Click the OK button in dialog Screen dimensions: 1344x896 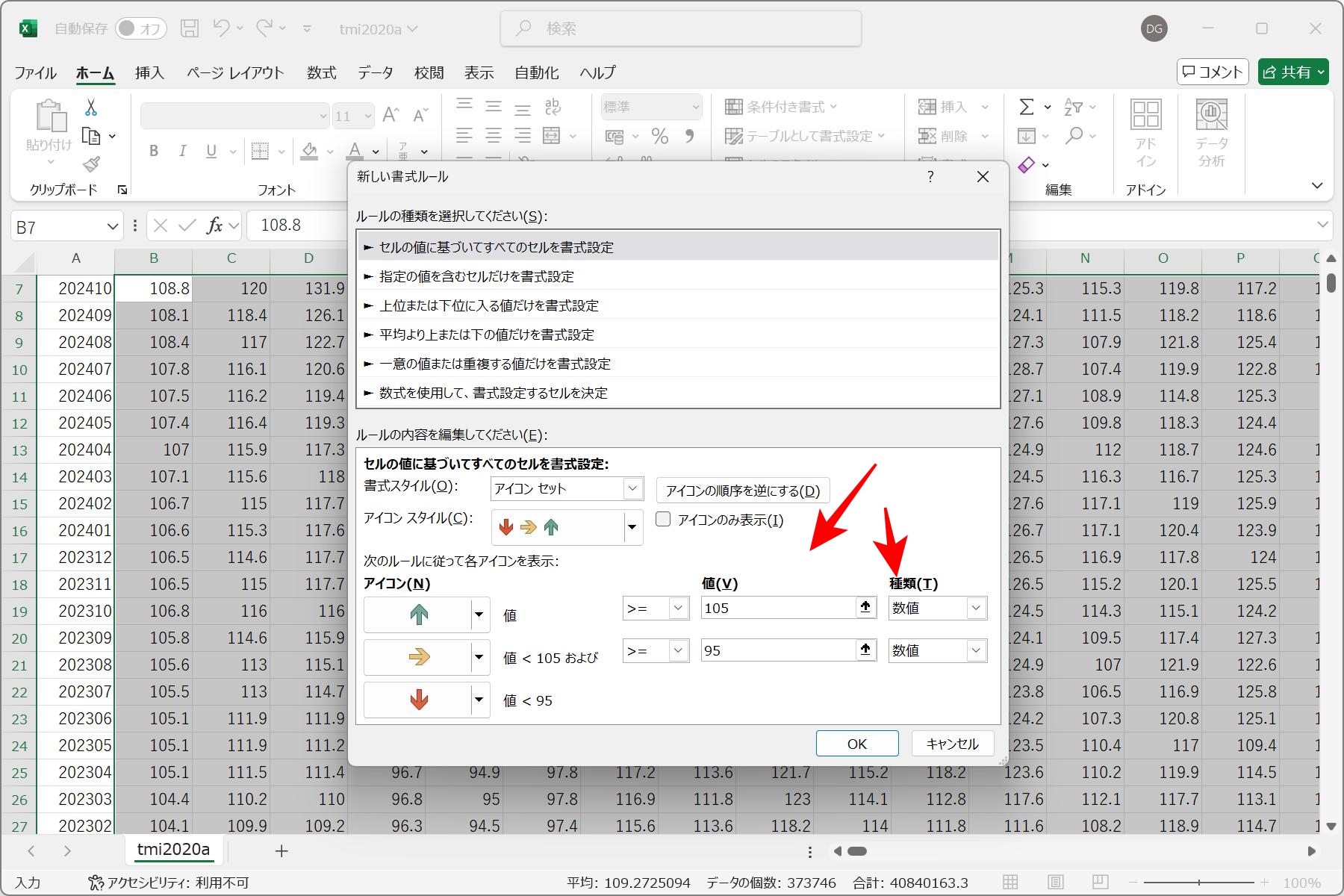click(x=857, y=744)
